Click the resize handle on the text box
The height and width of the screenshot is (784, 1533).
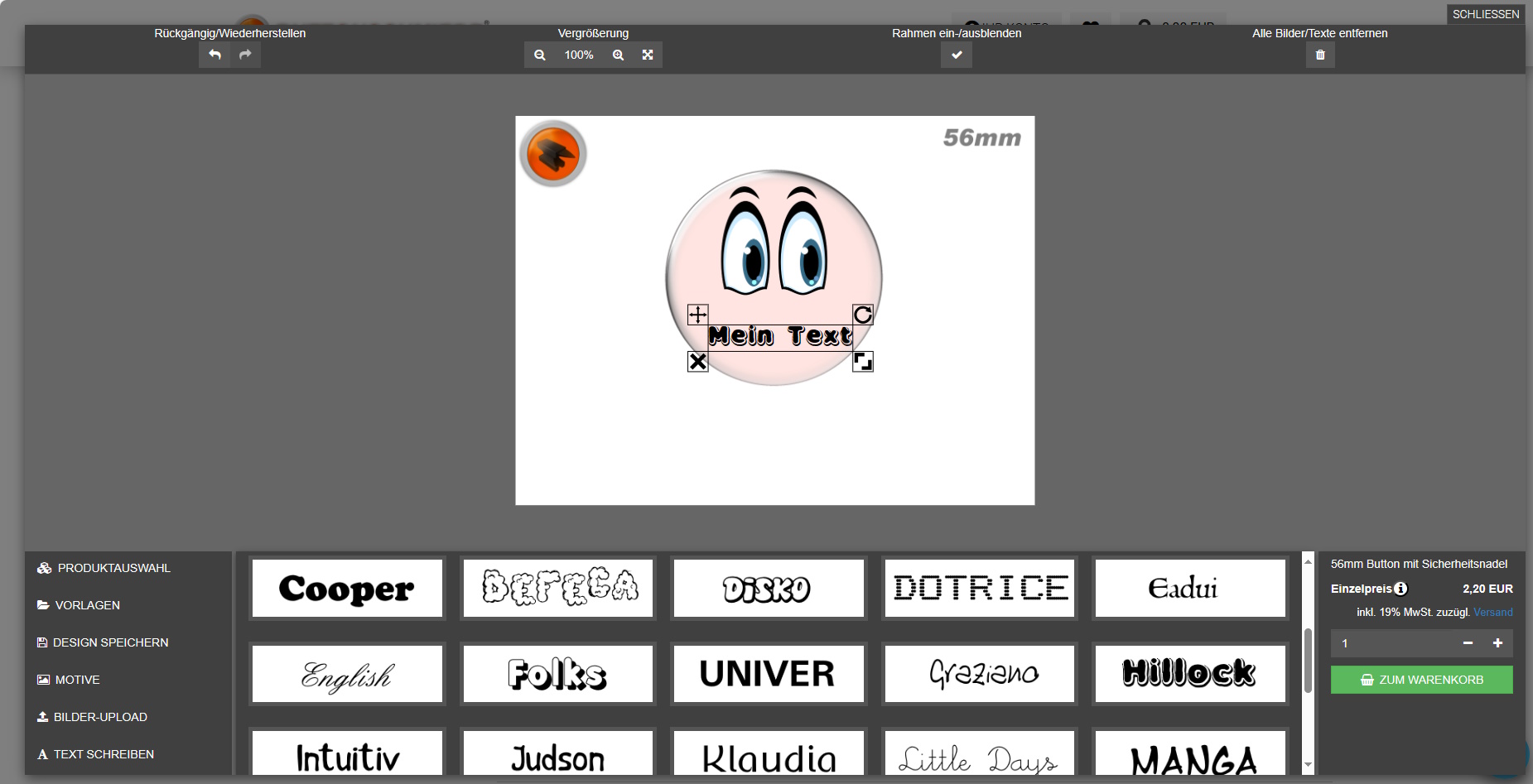tap(863, 362)
